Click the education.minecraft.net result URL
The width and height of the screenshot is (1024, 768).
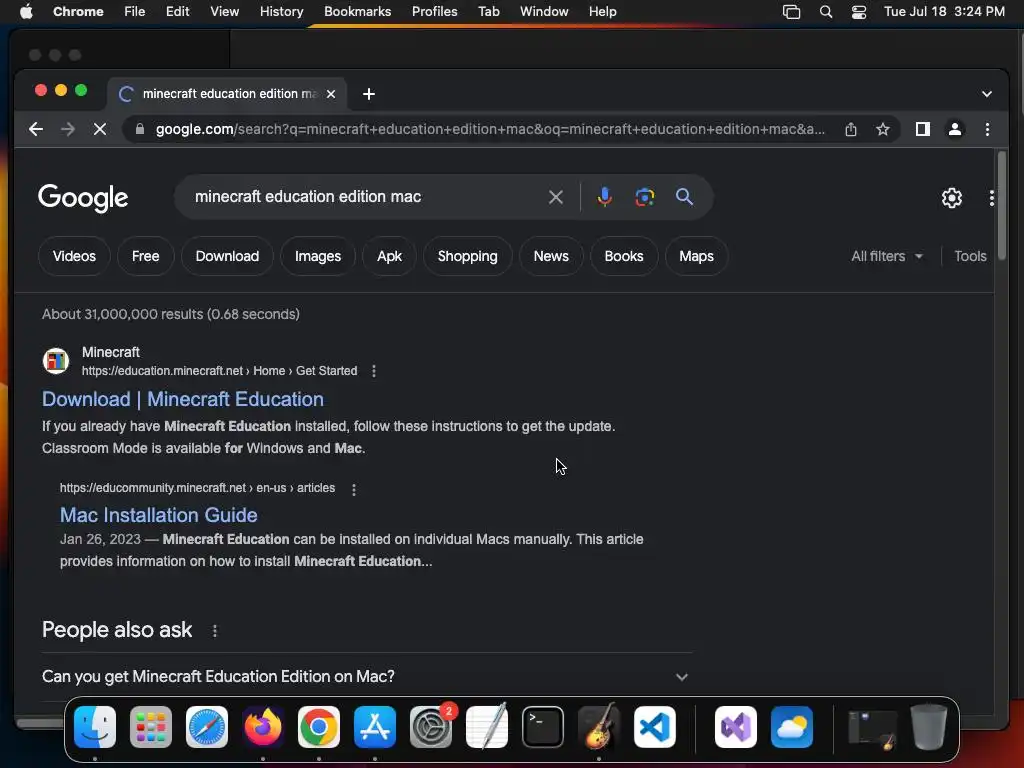[219, 371]
